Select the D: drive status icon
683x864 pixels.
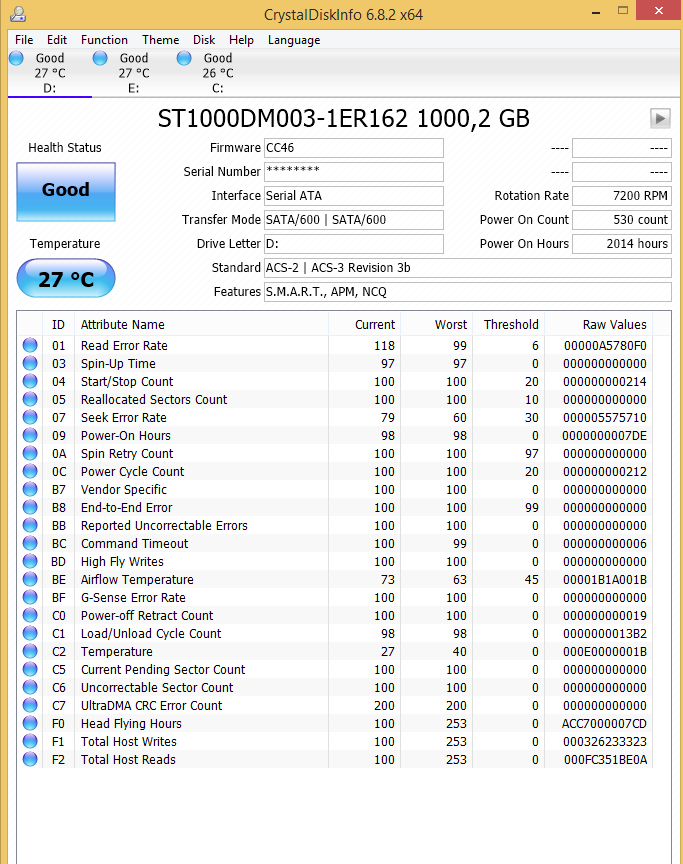click(17, 58)
